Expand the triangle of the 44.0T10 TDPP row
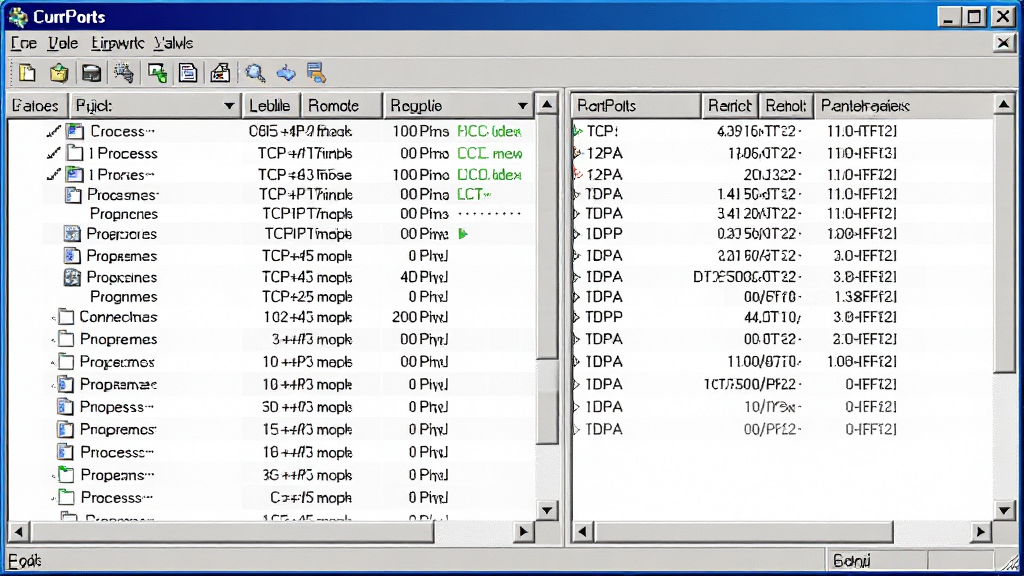The width and height of the screenshot is (1024, 576). pyautogui.click(x=576, y=317)
